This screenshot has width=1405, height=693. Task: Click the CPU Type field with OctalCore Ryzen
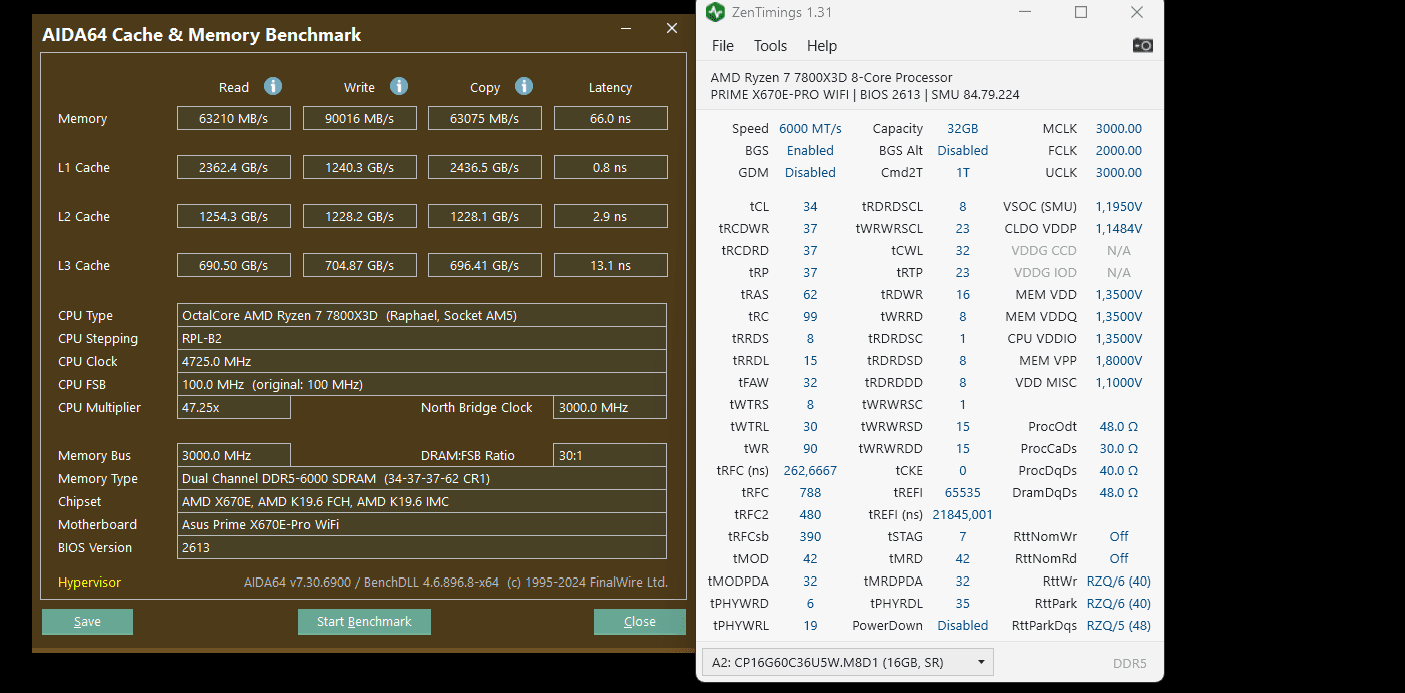pyautogui.click(x=422, y=315)
